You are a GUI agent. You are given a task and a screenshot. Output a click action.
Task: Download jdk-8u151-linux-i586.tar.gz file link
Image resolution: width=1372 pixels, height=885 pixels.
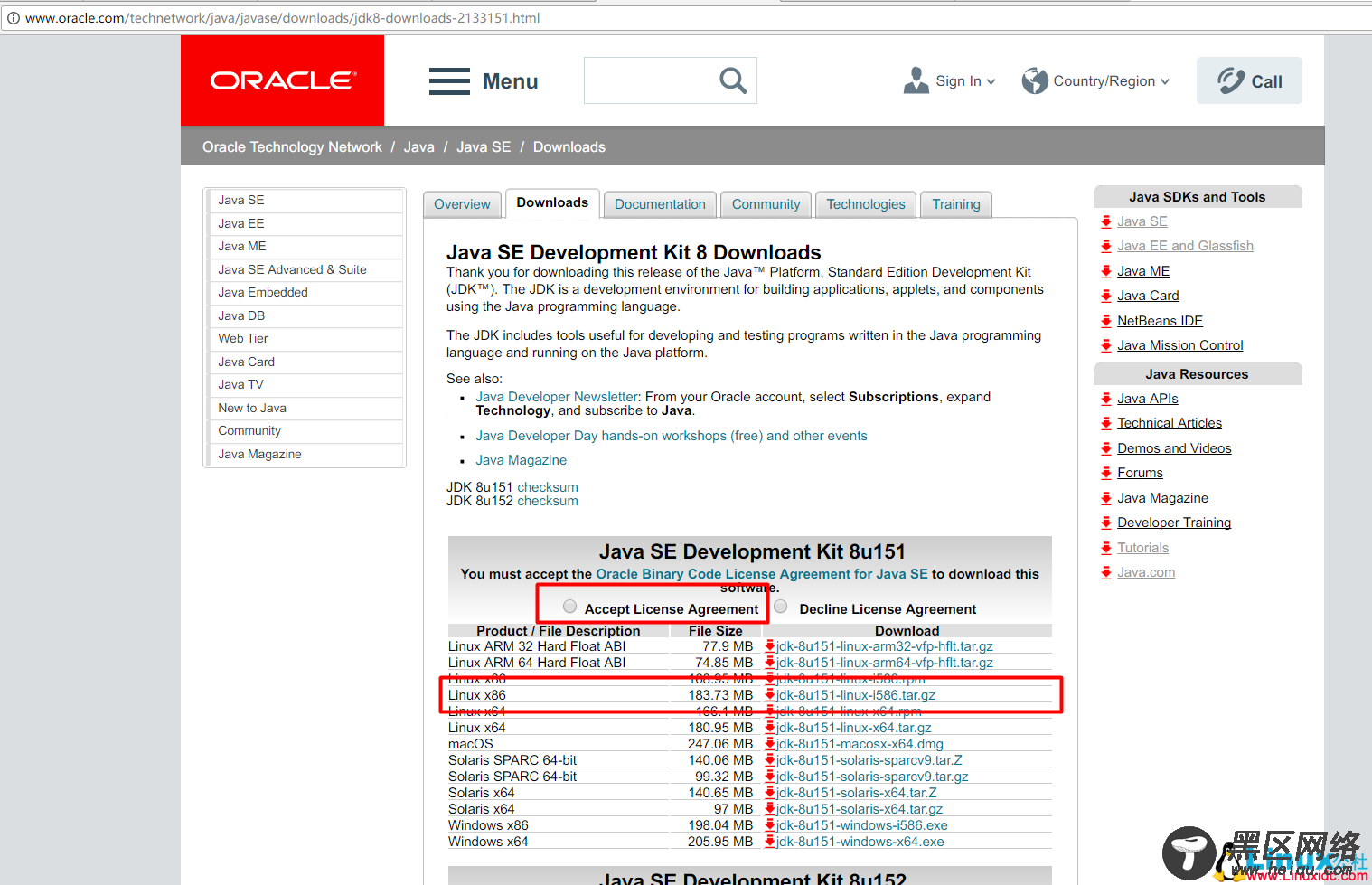(x=856, y=695)
